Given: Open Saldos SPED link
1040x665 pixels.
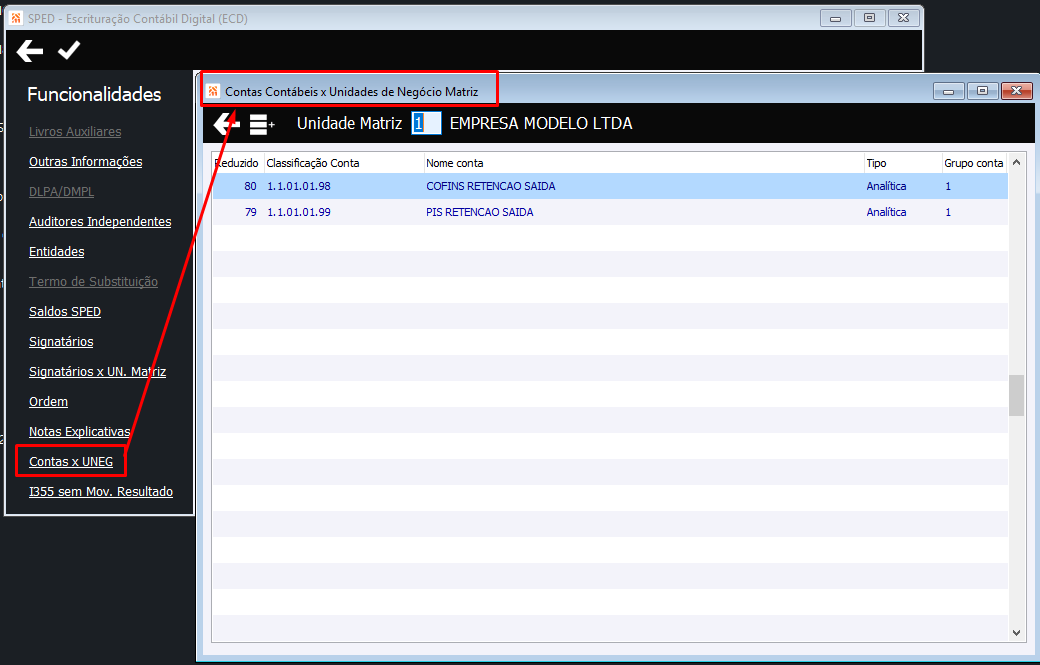Looking at the screenshot, I should (65, 312).
